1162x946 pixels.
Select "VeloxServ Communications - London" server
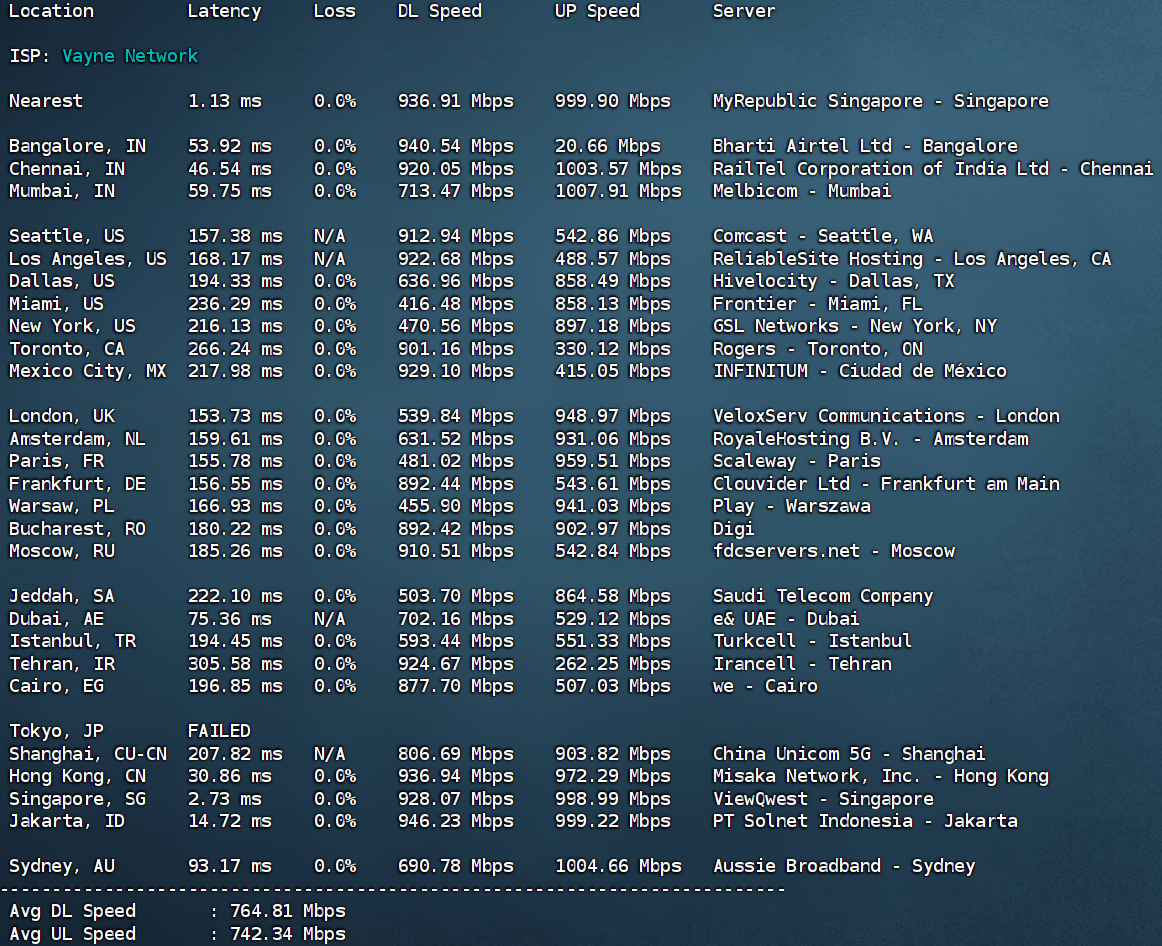[886, 416]
